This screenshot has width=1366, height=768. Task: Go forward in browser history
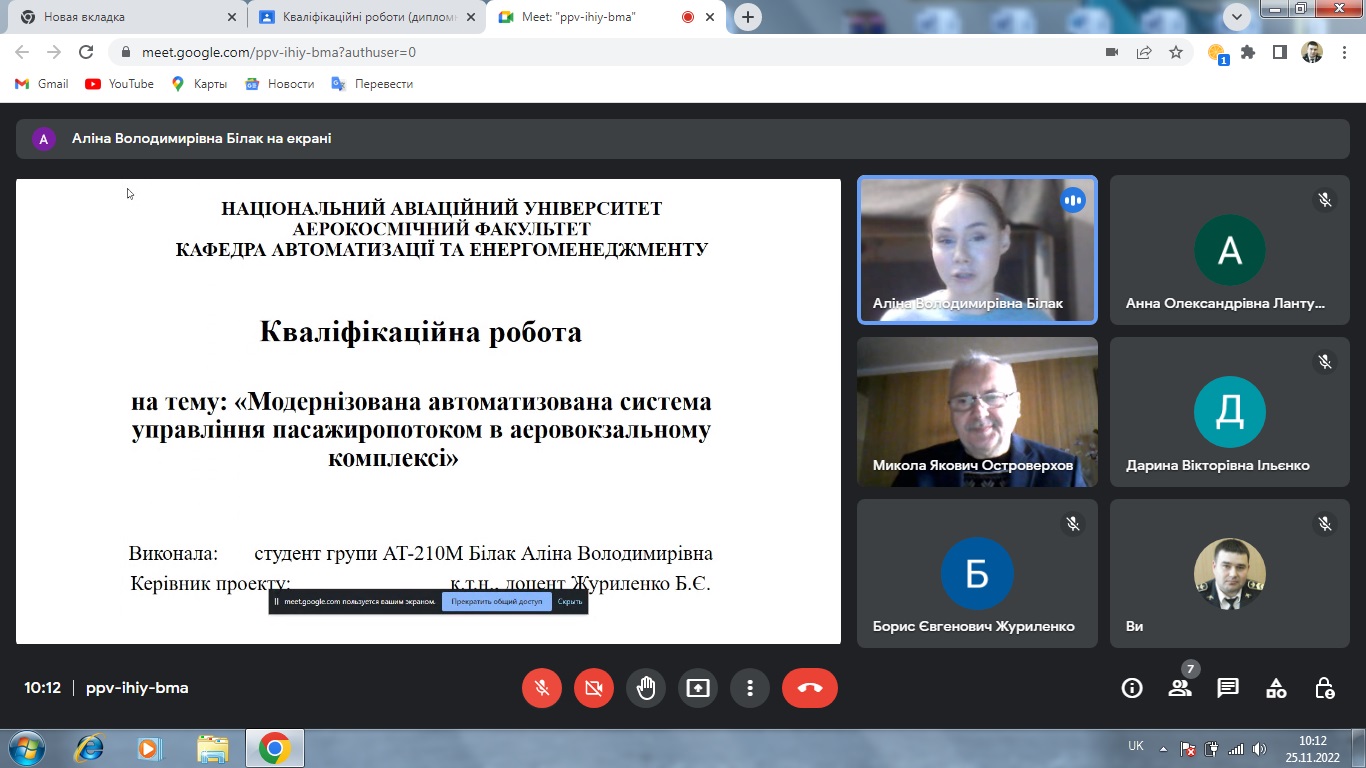(54, 52)
